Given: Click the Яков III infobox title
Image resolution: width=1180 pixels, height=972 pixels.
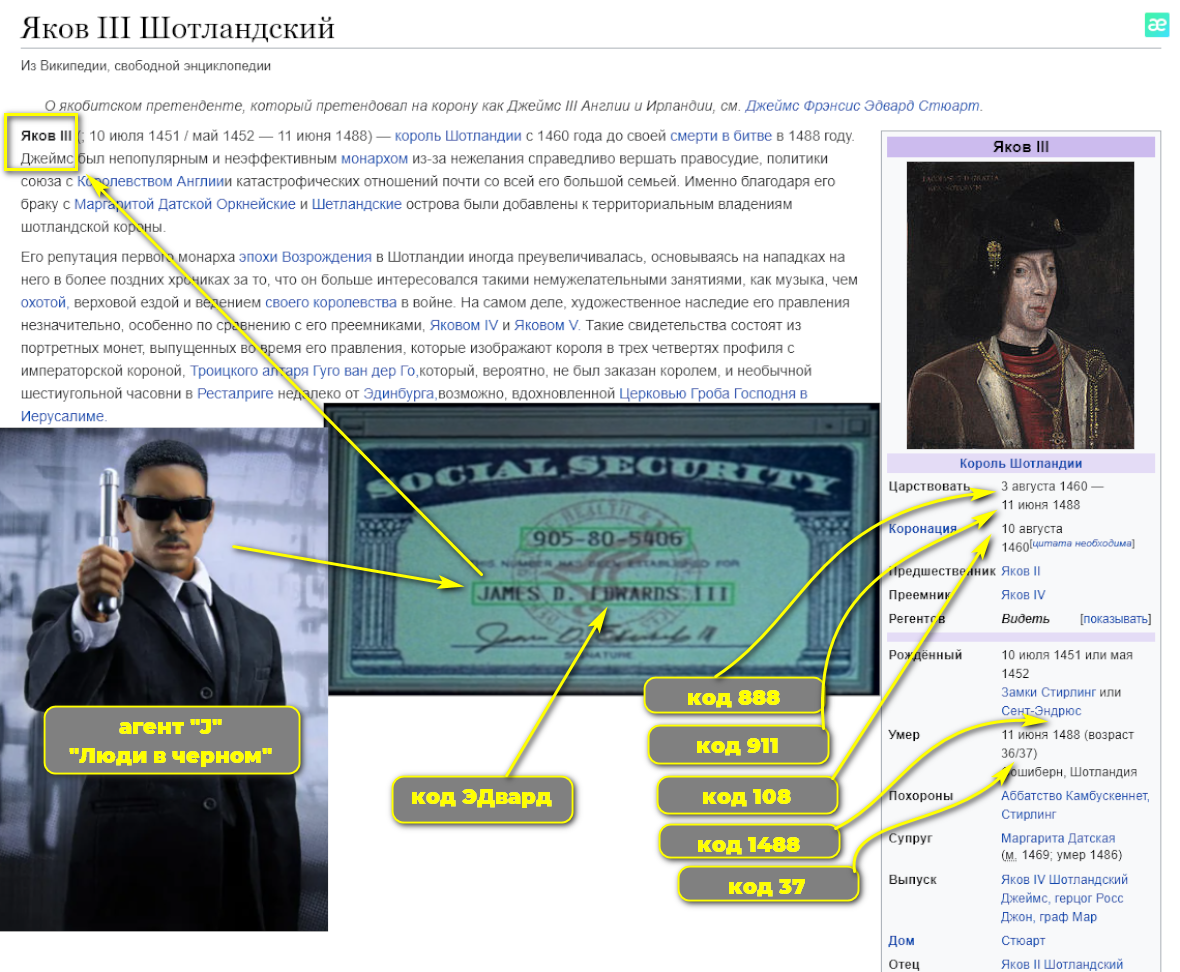Looking at the screenshot, I should 1020,147.
